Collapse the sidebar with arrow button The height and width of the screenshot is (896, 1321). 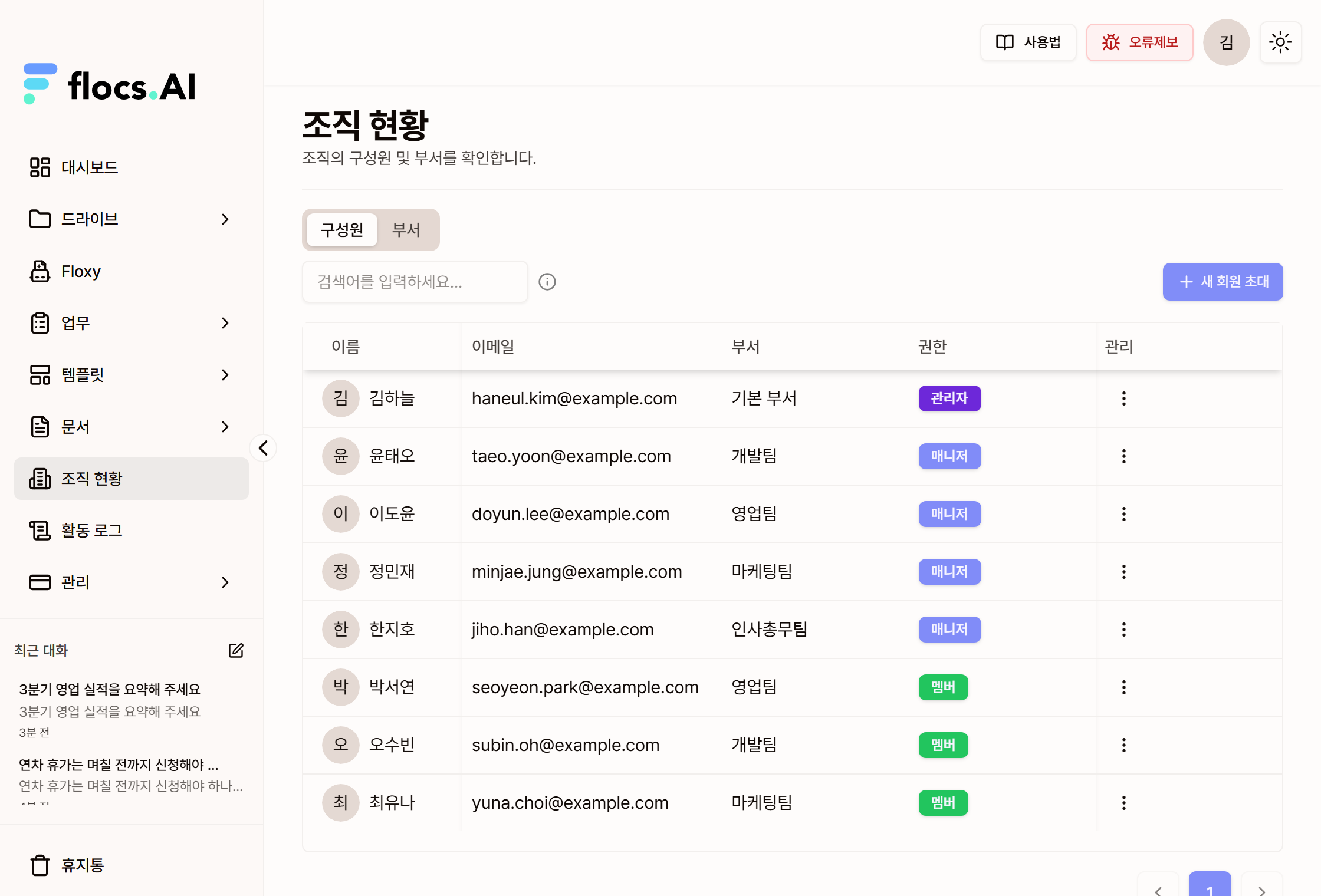263,448
